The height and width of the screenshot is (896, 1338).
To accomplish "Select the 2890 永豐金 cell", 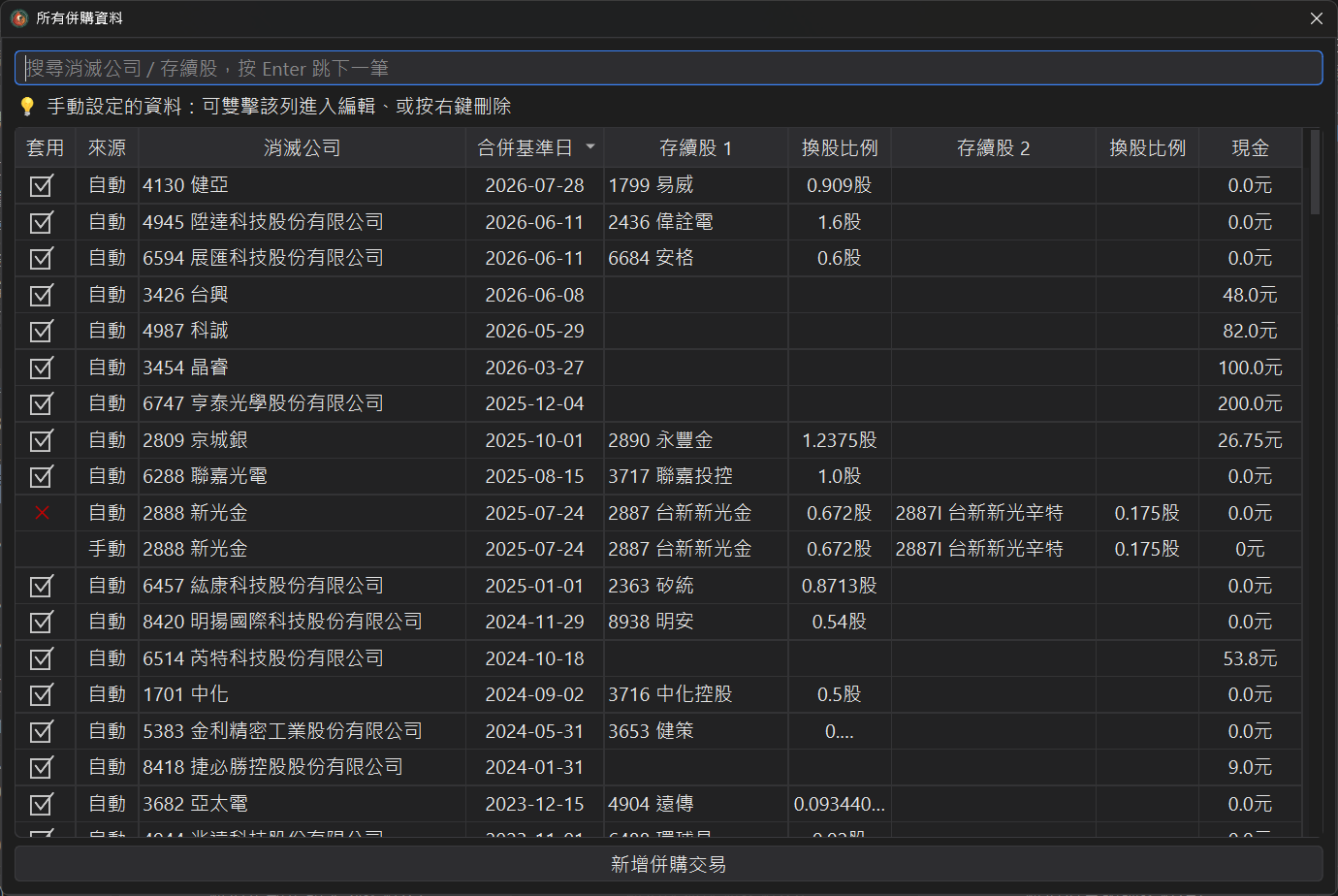I will (696, 440).
